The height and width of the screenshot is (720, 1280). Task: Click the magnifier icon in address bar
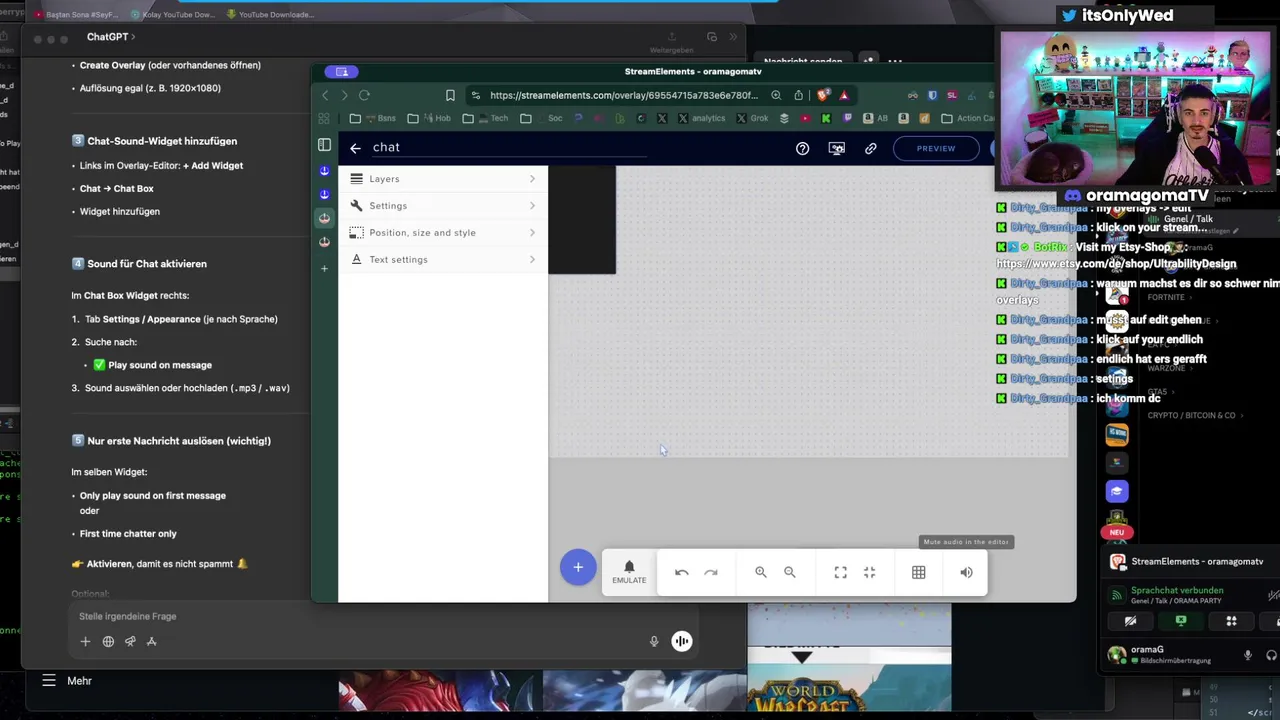pos(776,95)
